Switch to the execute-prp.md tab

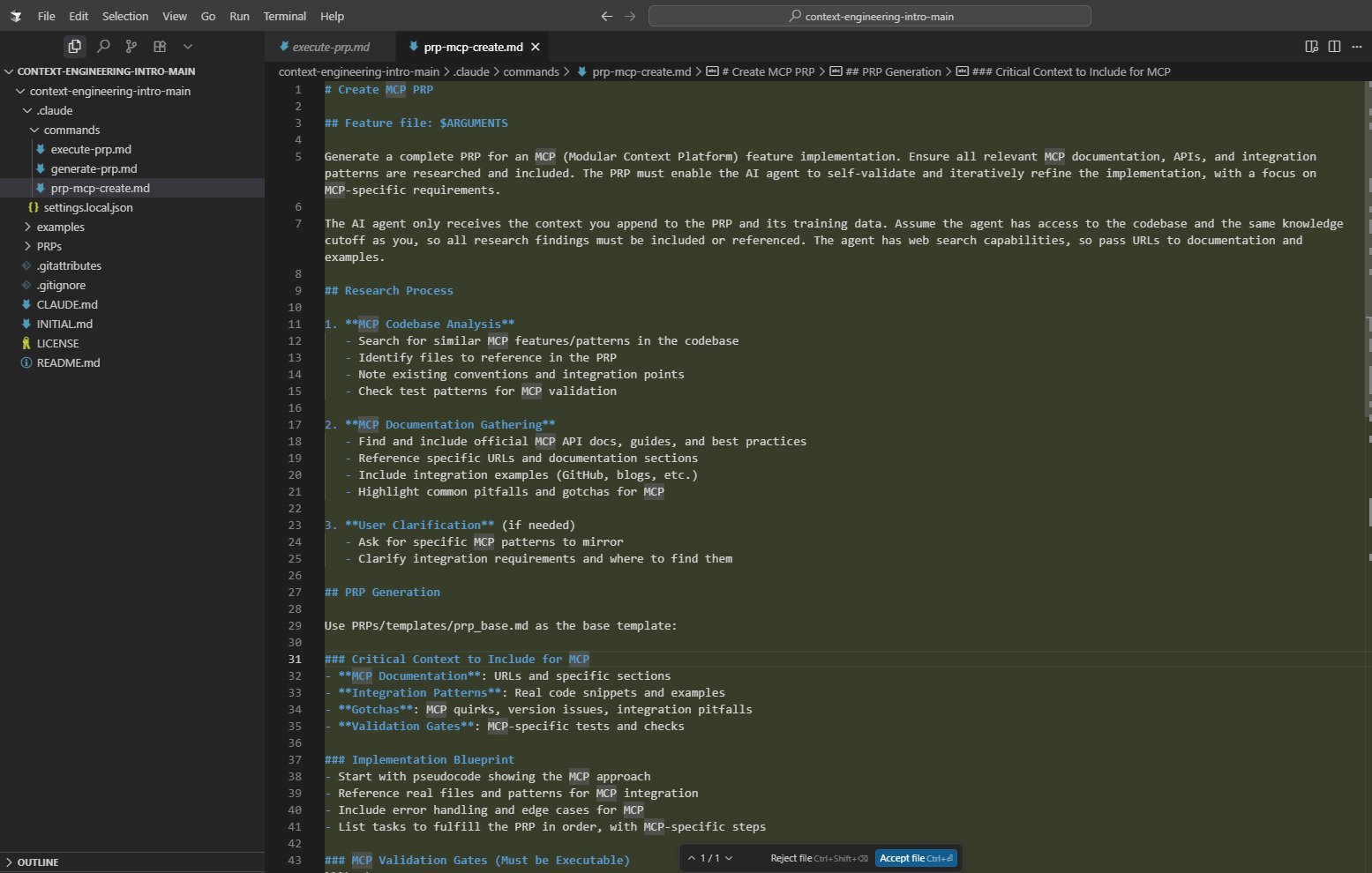click(x=330, y=47)
